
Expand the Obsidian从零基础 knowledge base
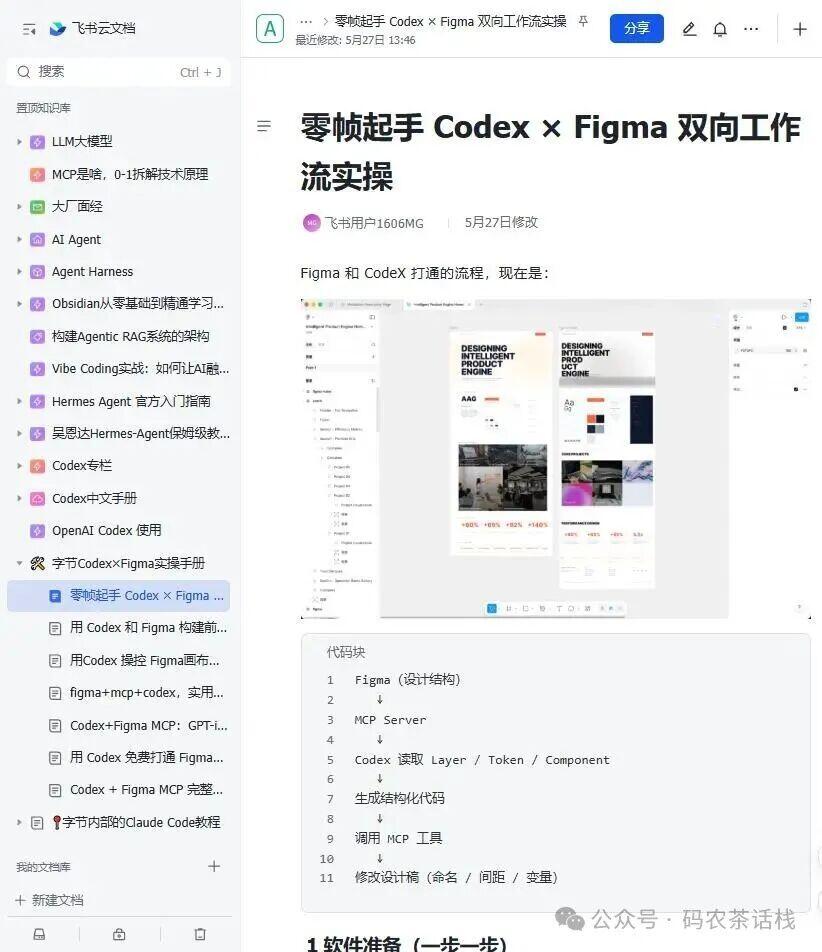click(x=19, y=304)
